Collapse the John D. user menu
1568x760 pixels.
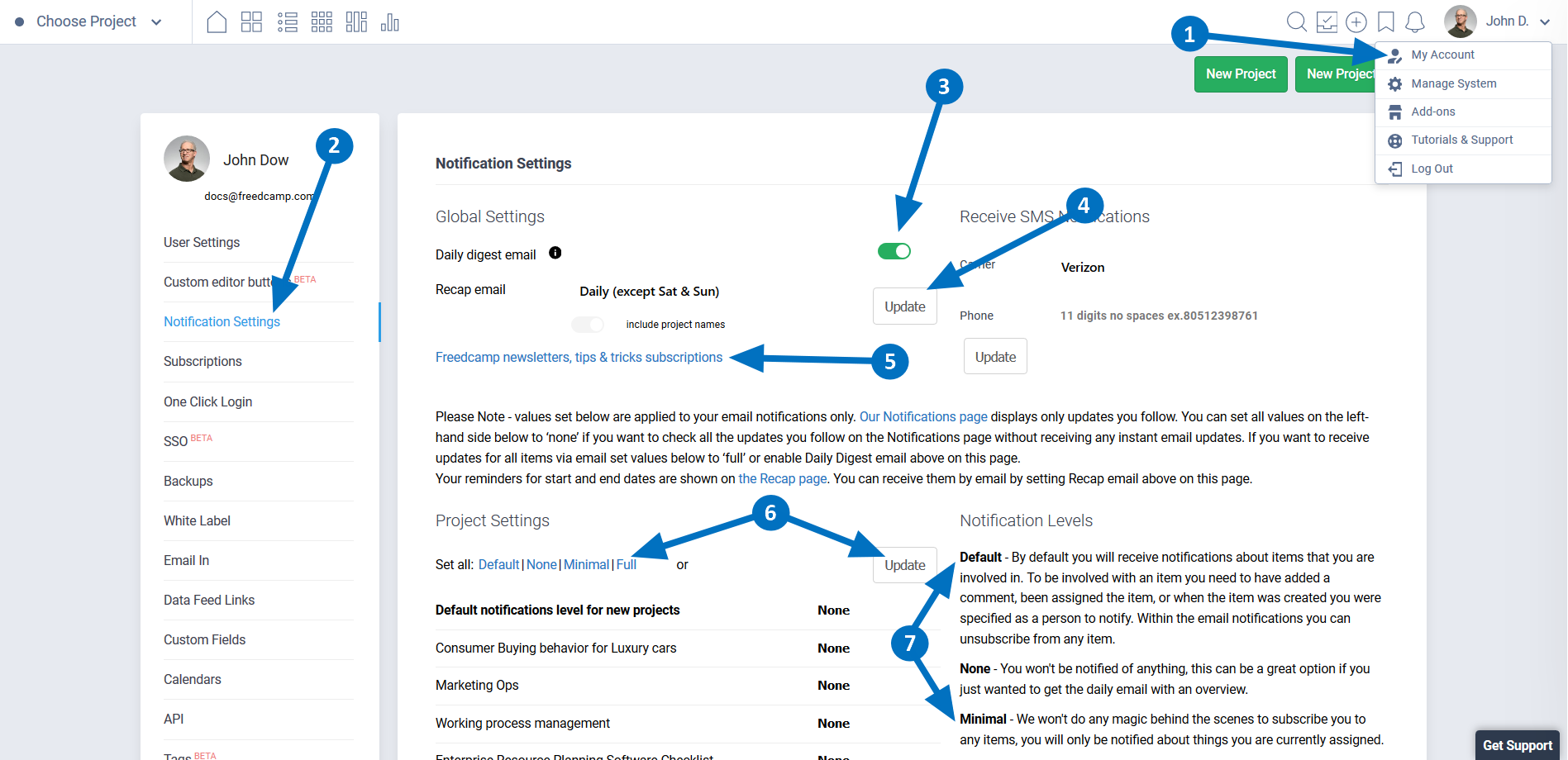(x=1543, y=21)
